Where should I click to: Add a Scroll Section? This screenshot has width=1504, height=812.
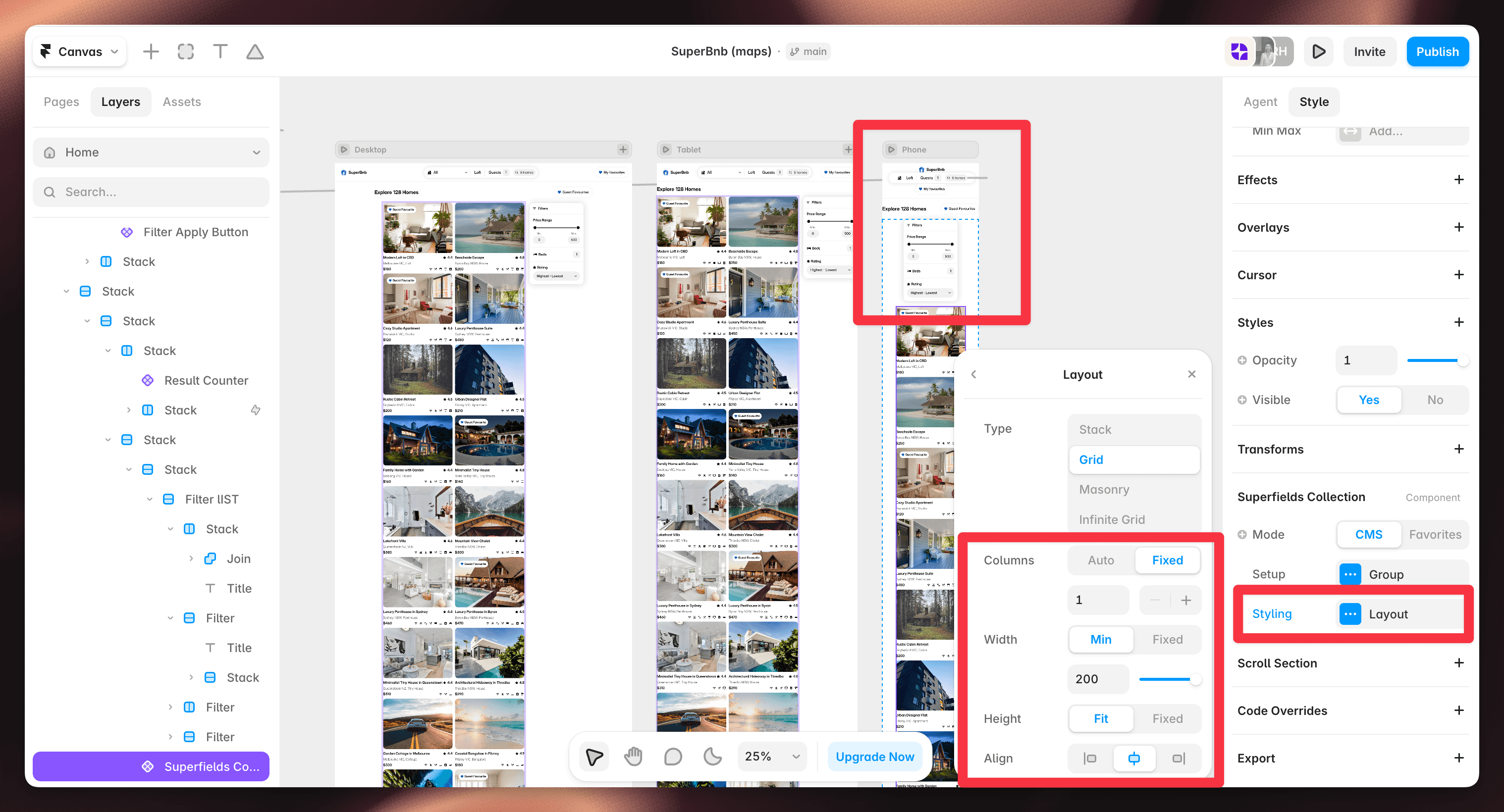coord(1458,663)
